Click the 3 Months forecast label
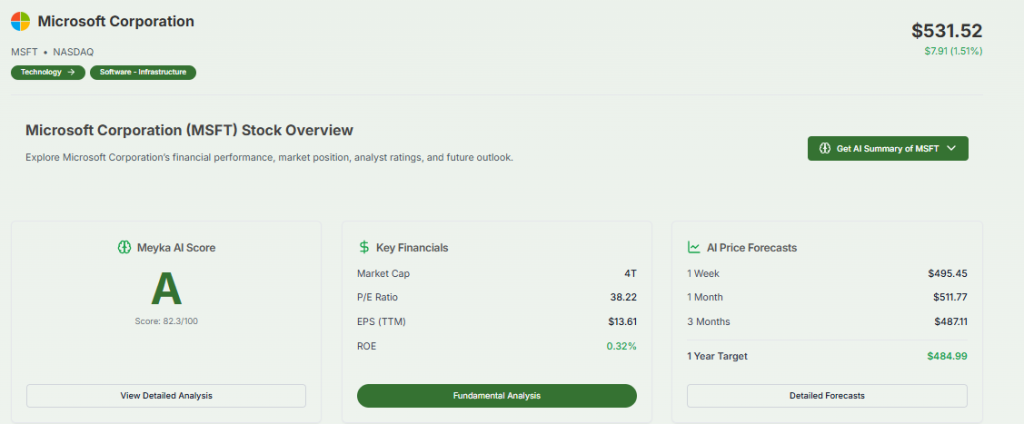Viewport: 1024px width, 424px height. point(709,321)
